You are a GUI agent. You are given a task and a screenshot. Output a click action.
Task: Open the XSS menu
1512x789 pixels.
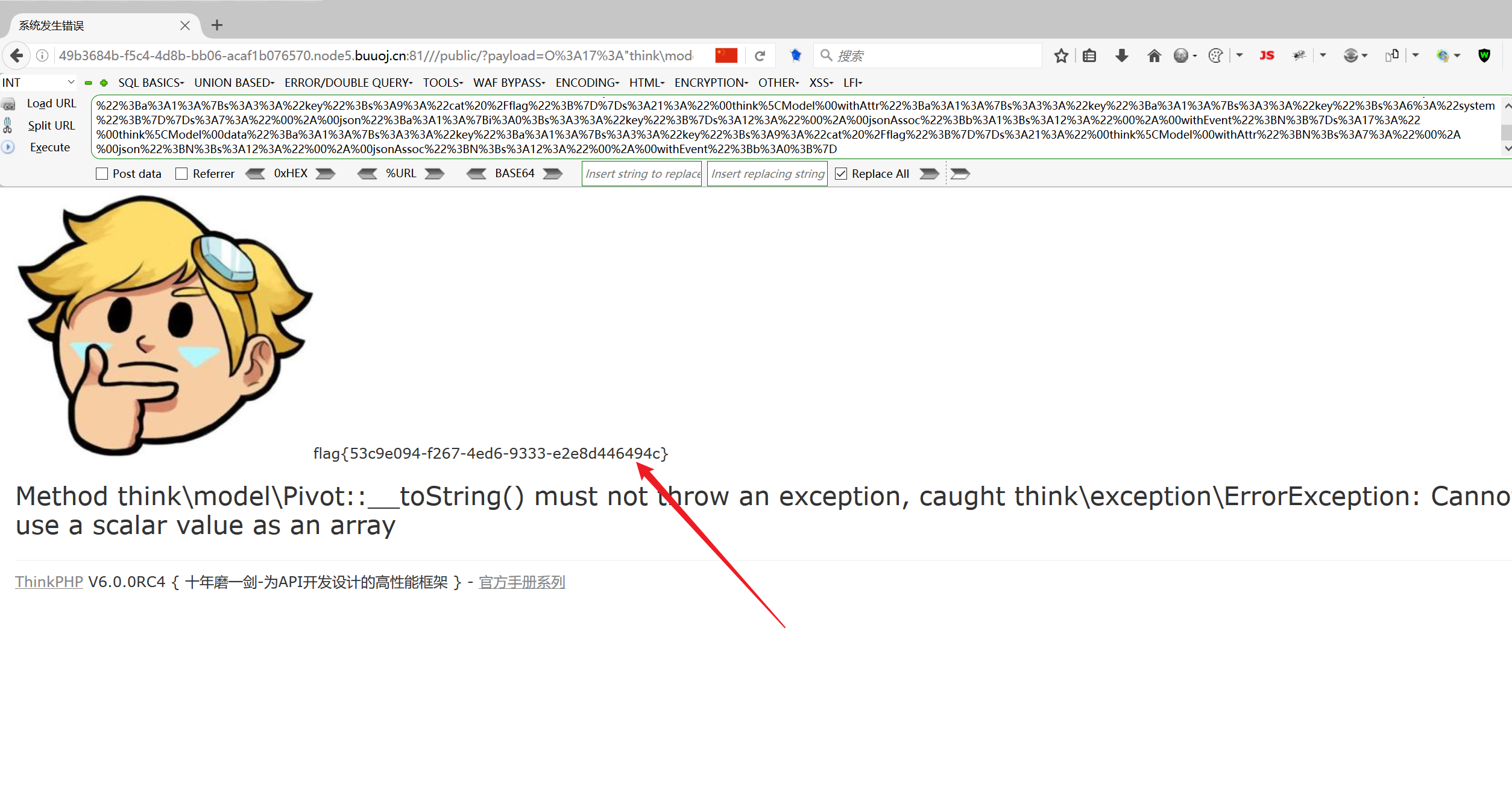click(821, 83)
